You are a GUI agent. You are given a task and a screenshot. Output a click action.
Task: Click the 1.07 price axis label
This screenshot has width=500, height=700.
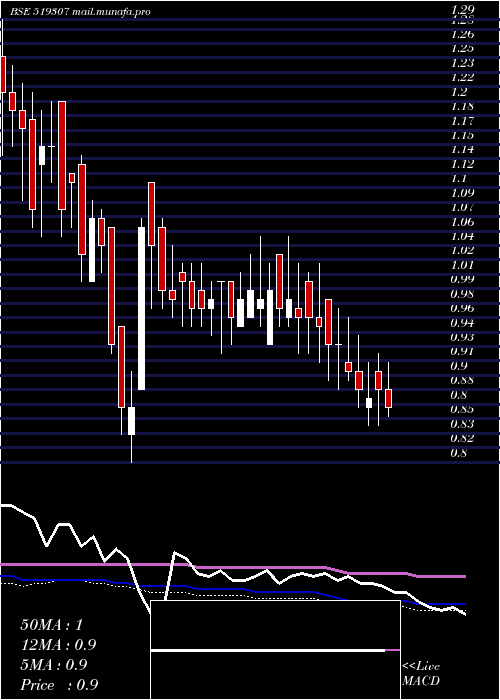pyautogui.click(x=463, y=208)
